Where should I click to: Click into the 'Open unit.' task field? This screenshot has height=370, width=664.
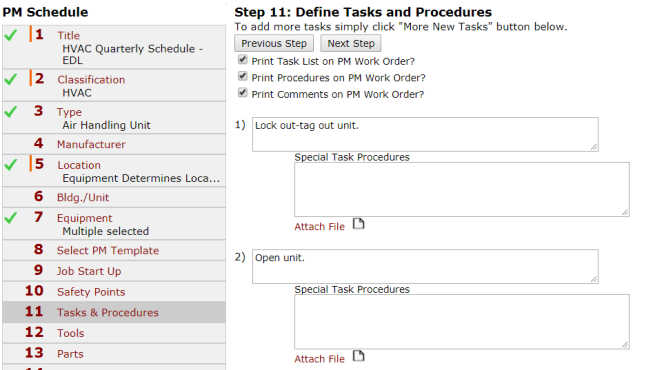[x=425, y=266]
